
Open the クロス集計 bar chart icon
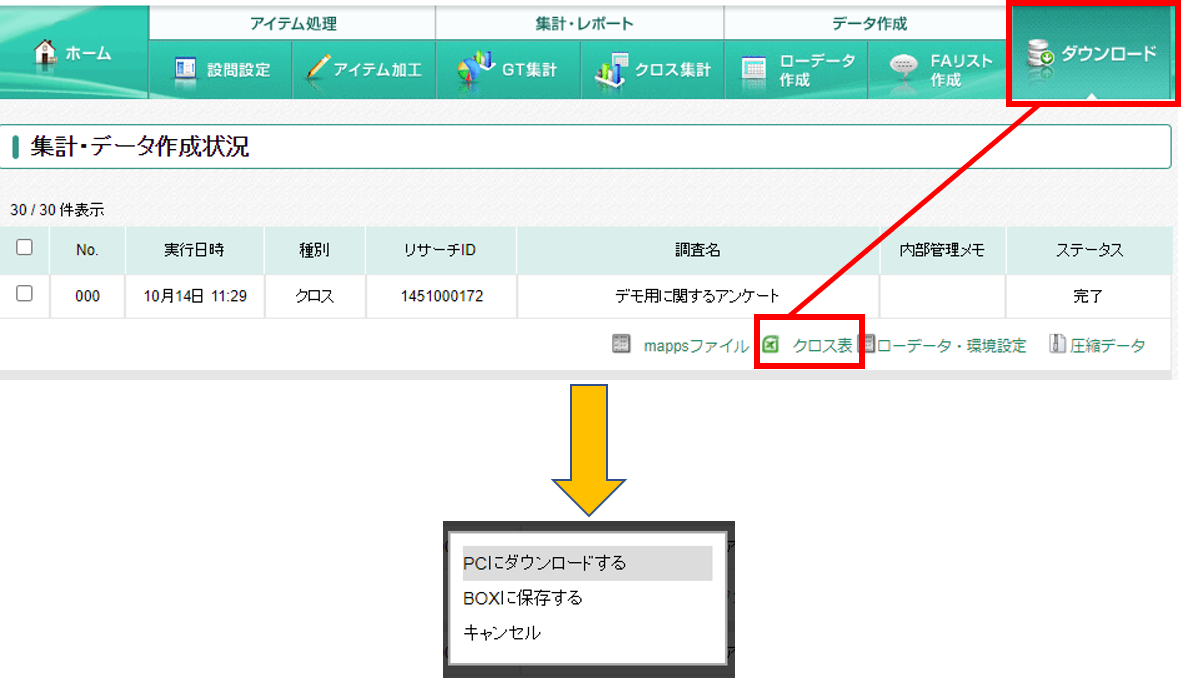click(x=611, y=69)
